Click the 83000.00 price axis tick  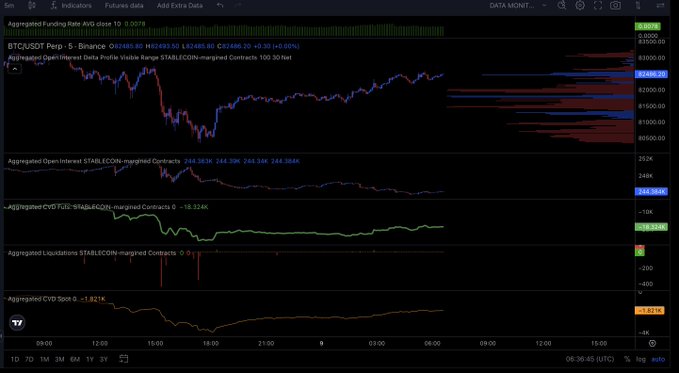[652, 58]
